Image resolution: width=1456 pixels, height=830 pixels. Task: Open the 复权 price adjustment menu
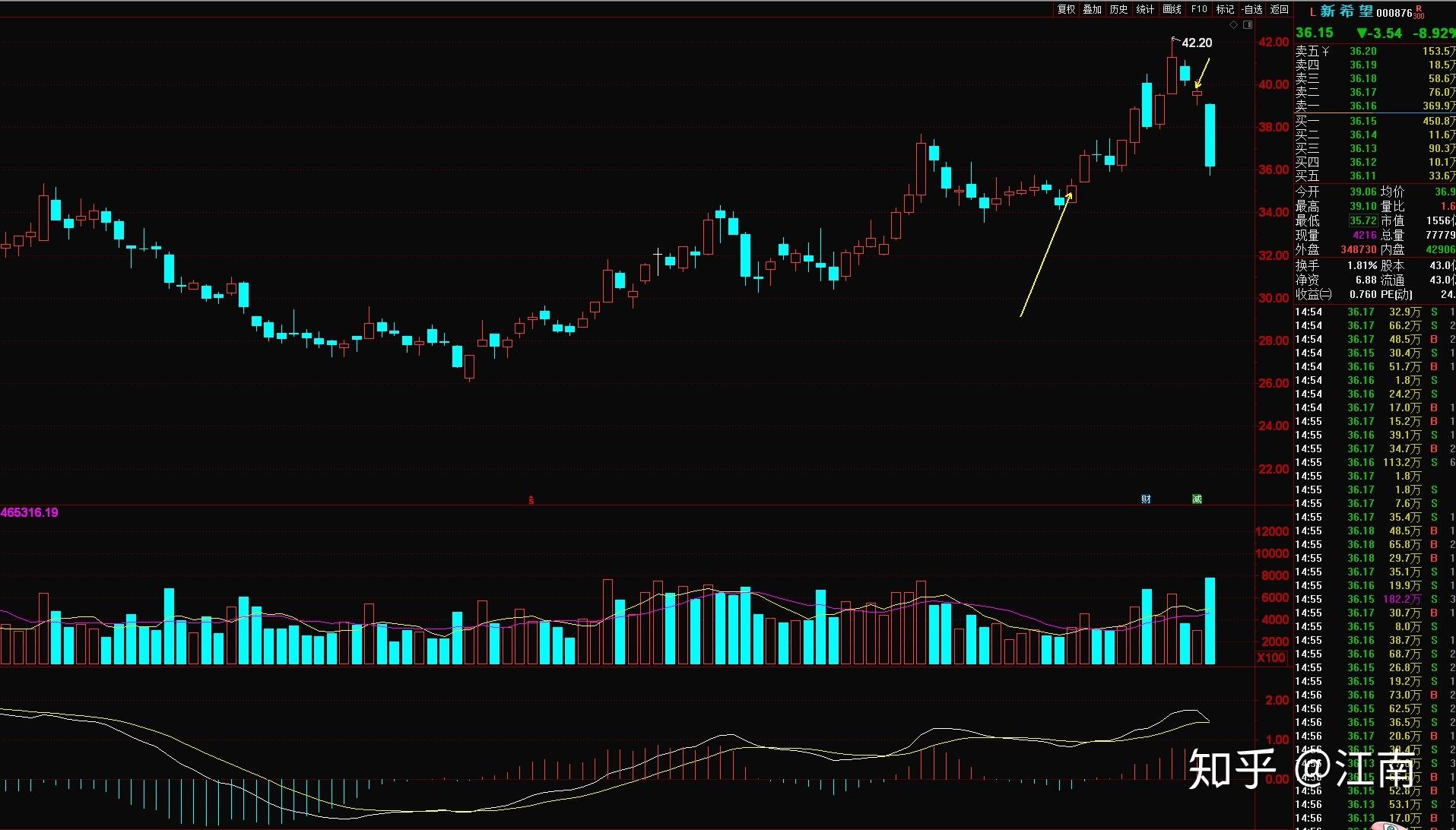click(x=1066, y=9)
